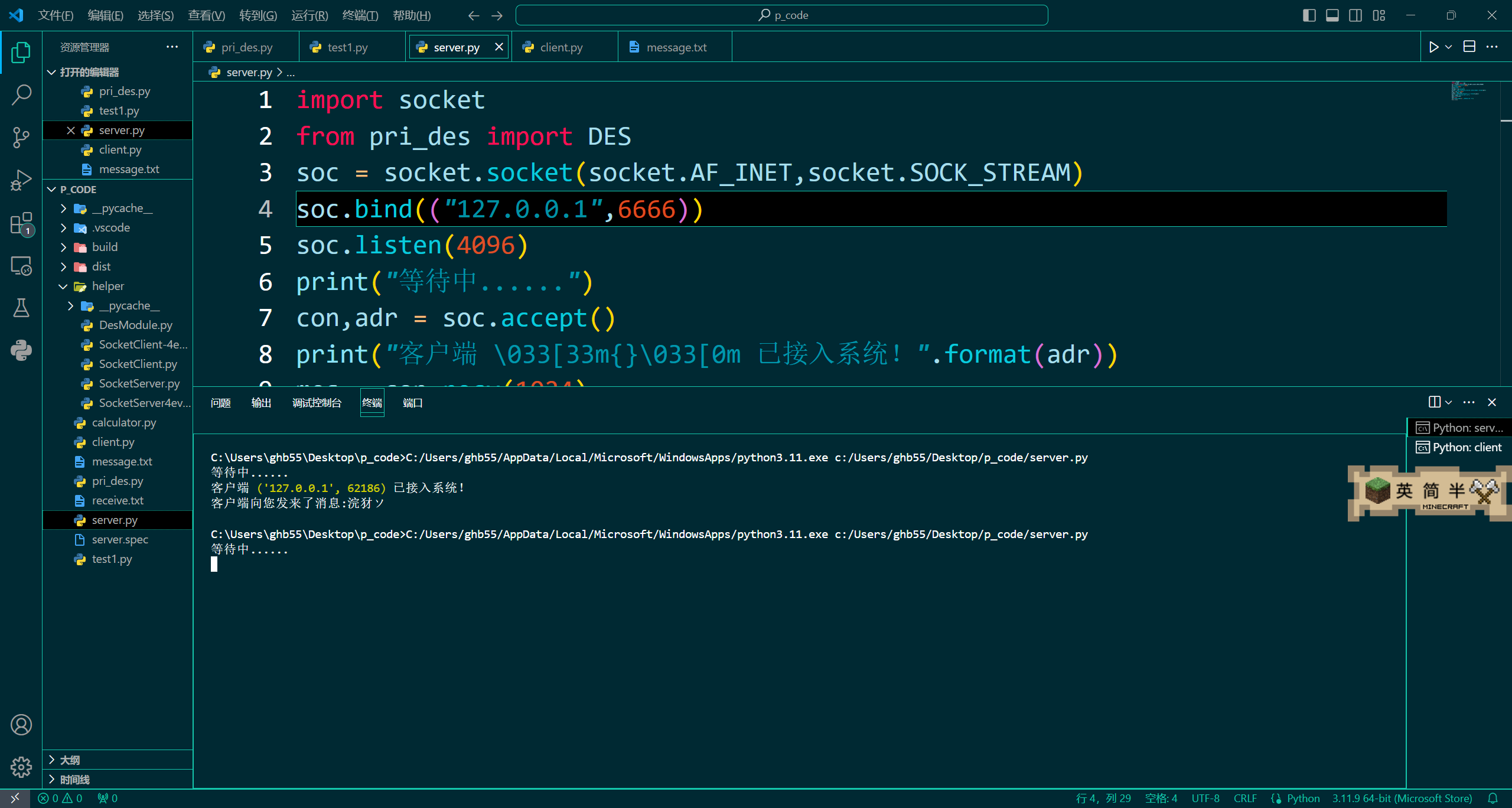Open the Remote Explorer view
Screen dimensions: 1512x808
[x=21, y=266]
